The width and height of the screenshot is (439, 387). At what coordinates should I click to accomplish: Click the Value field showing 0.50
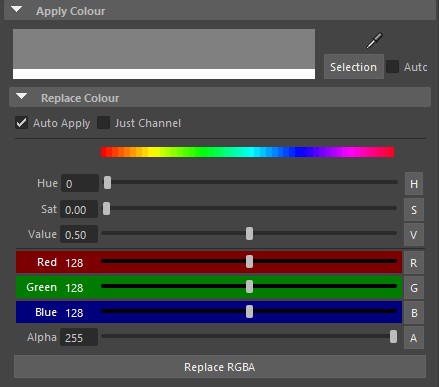click(79, 234)
